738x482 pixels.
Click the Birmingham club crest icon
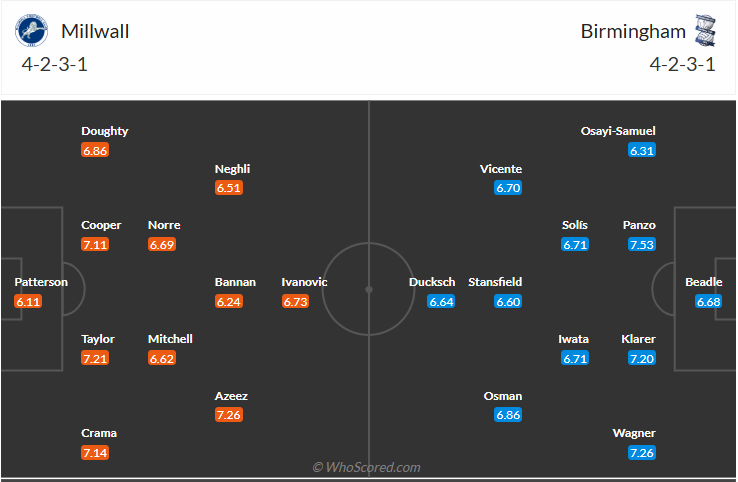click(706, 31)
